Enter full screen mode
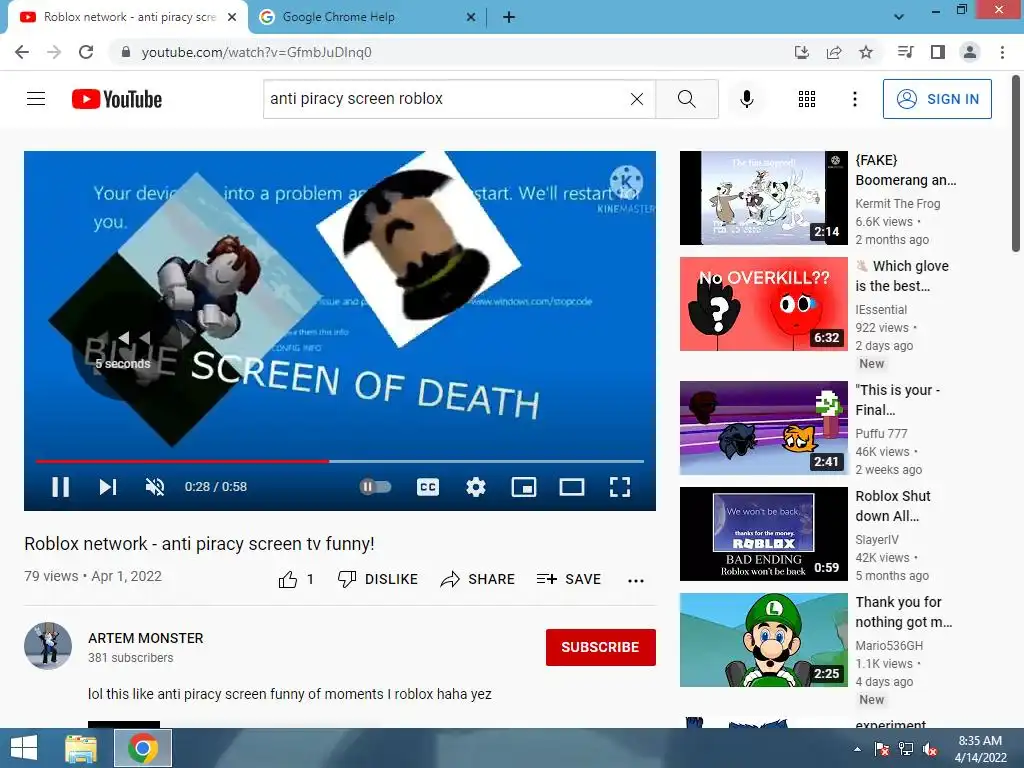This screenshot has height=768, width=1024. coord(619,487)
